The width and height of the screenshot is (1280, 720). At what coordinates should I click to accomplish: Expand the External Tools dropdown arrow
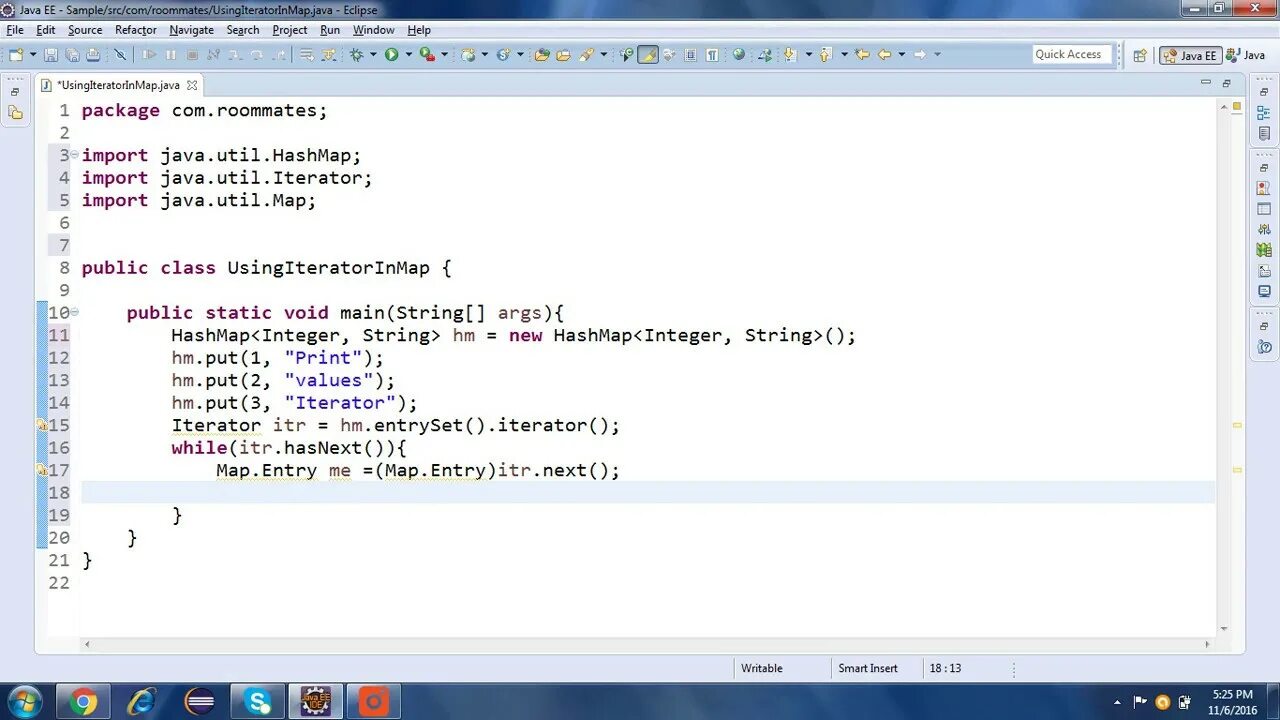coord(444,55)
